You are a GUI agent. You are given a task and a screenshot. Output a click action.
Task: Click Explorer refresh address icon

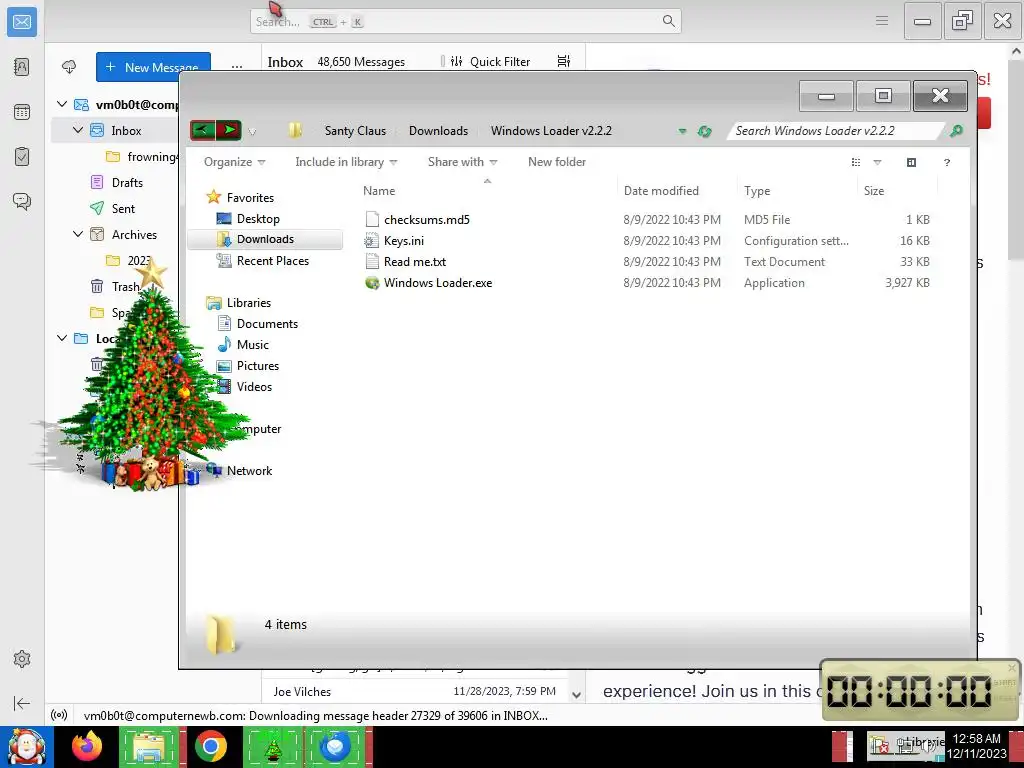[704, 131]
